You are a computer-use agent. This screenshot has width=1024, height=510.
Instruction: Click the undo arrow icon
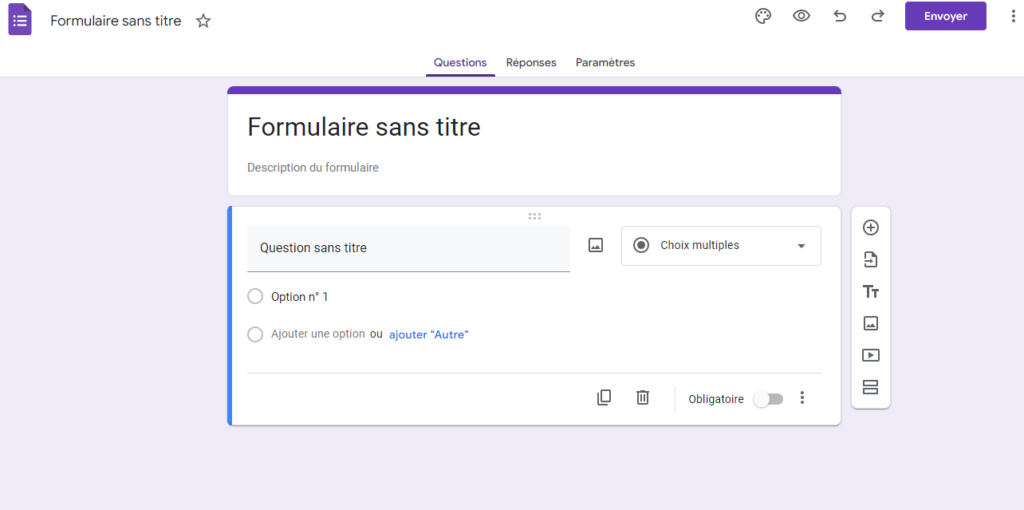pyautogui.click(x=840, y=16)
